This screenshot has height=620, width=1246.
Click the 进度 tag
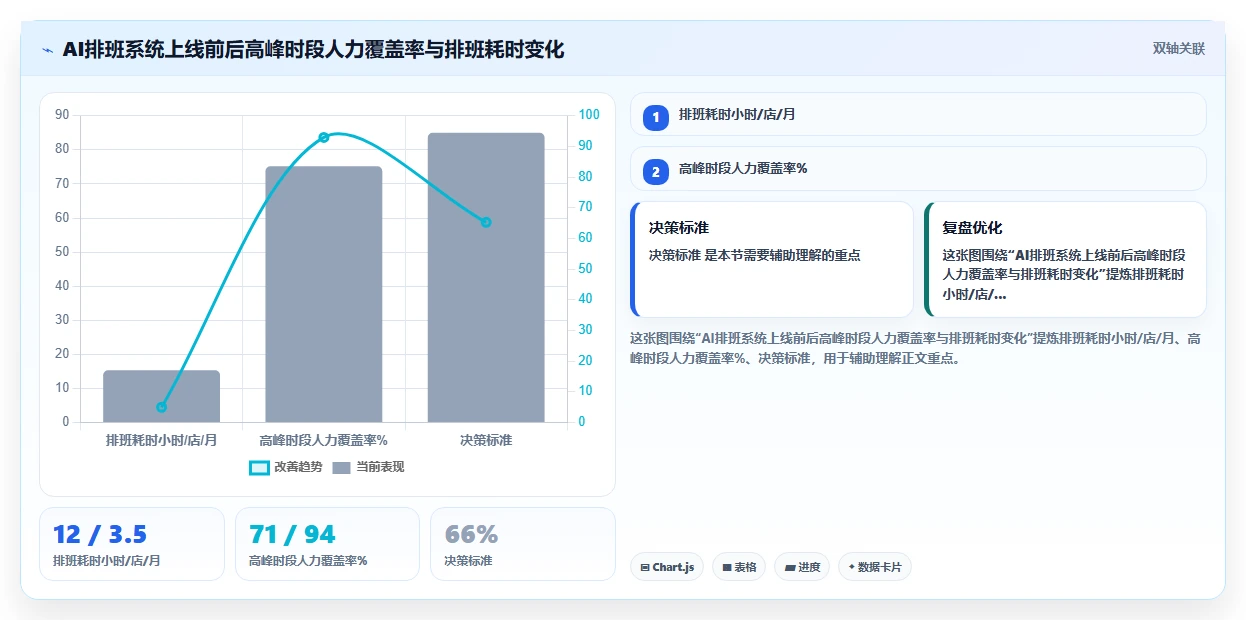(802, 567)
